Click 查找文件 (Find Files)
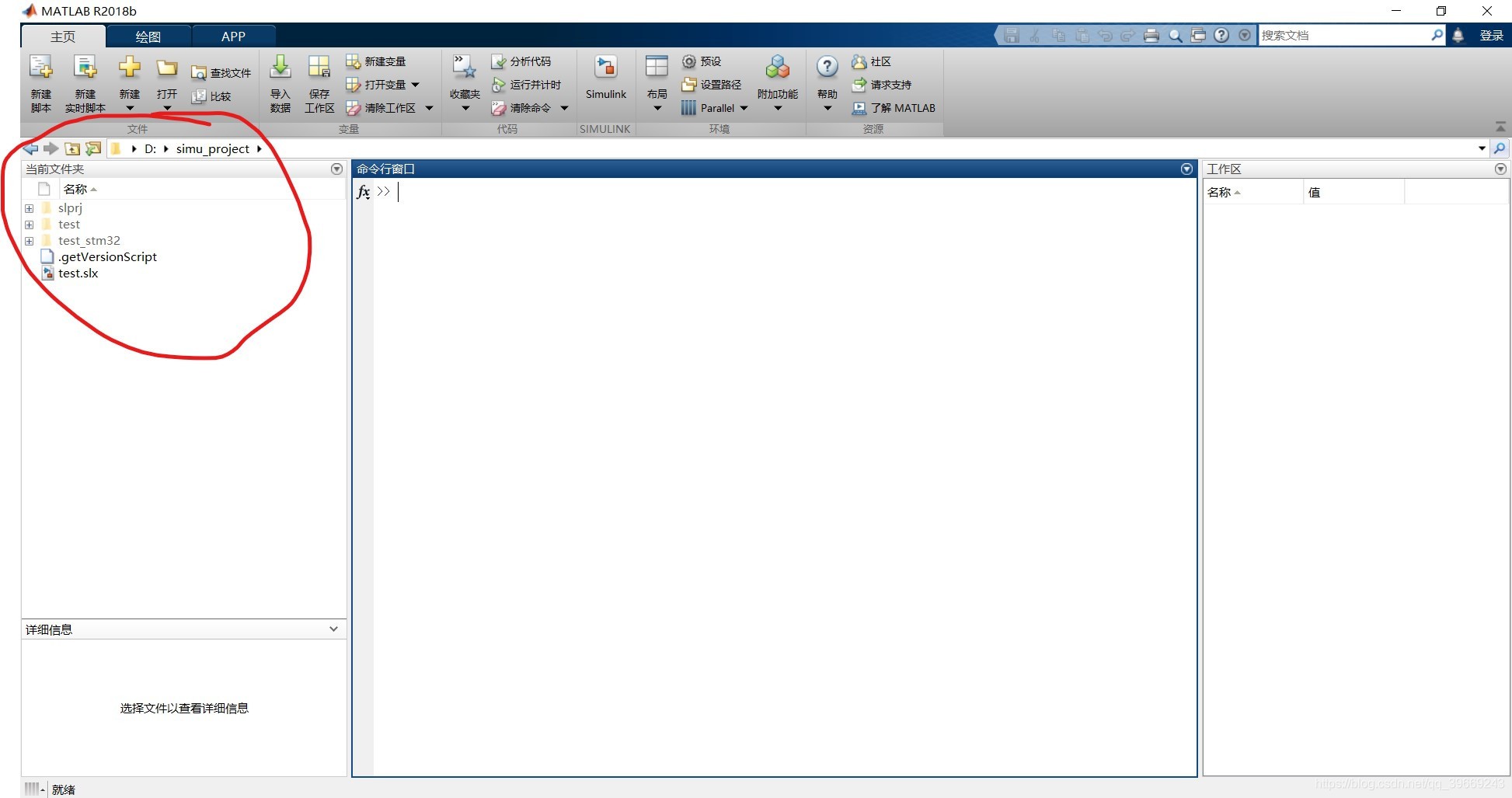Image resolution: width=1512 pixels, height=798 pixels. point(221,73)
